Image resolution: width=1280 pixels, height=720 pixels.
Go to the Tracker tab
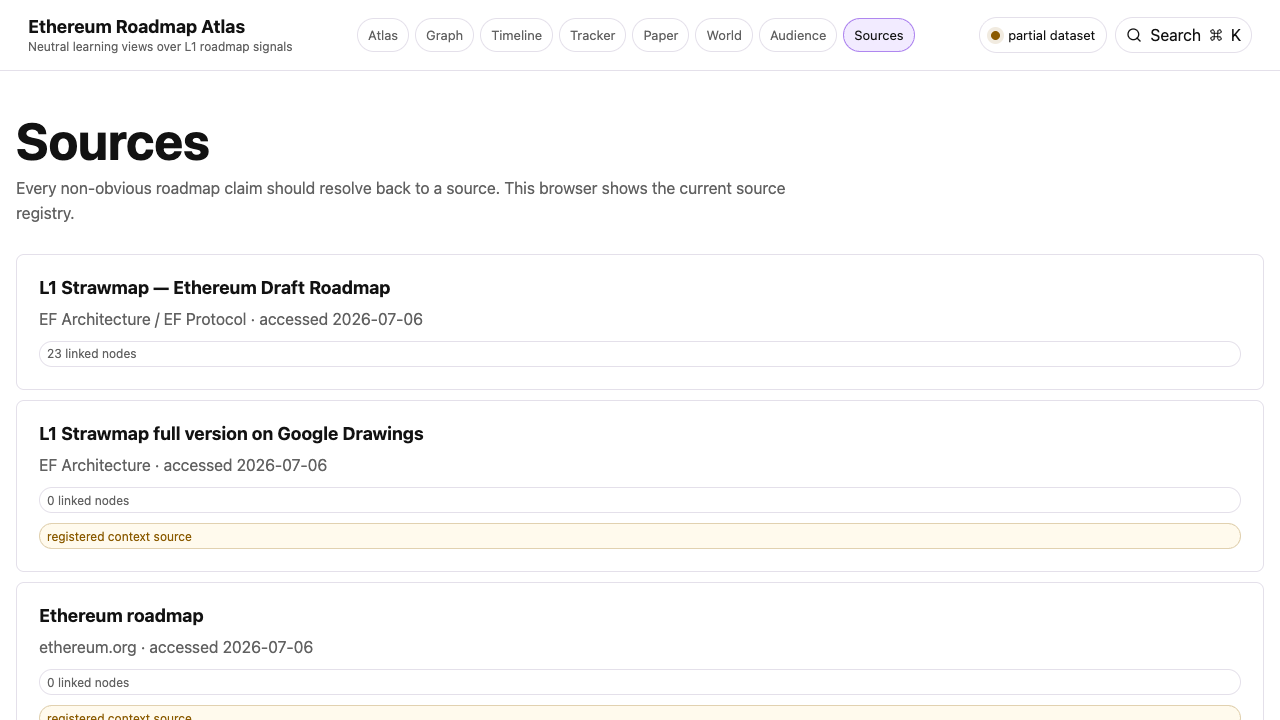pyautogui.click(x=593, y=35)
